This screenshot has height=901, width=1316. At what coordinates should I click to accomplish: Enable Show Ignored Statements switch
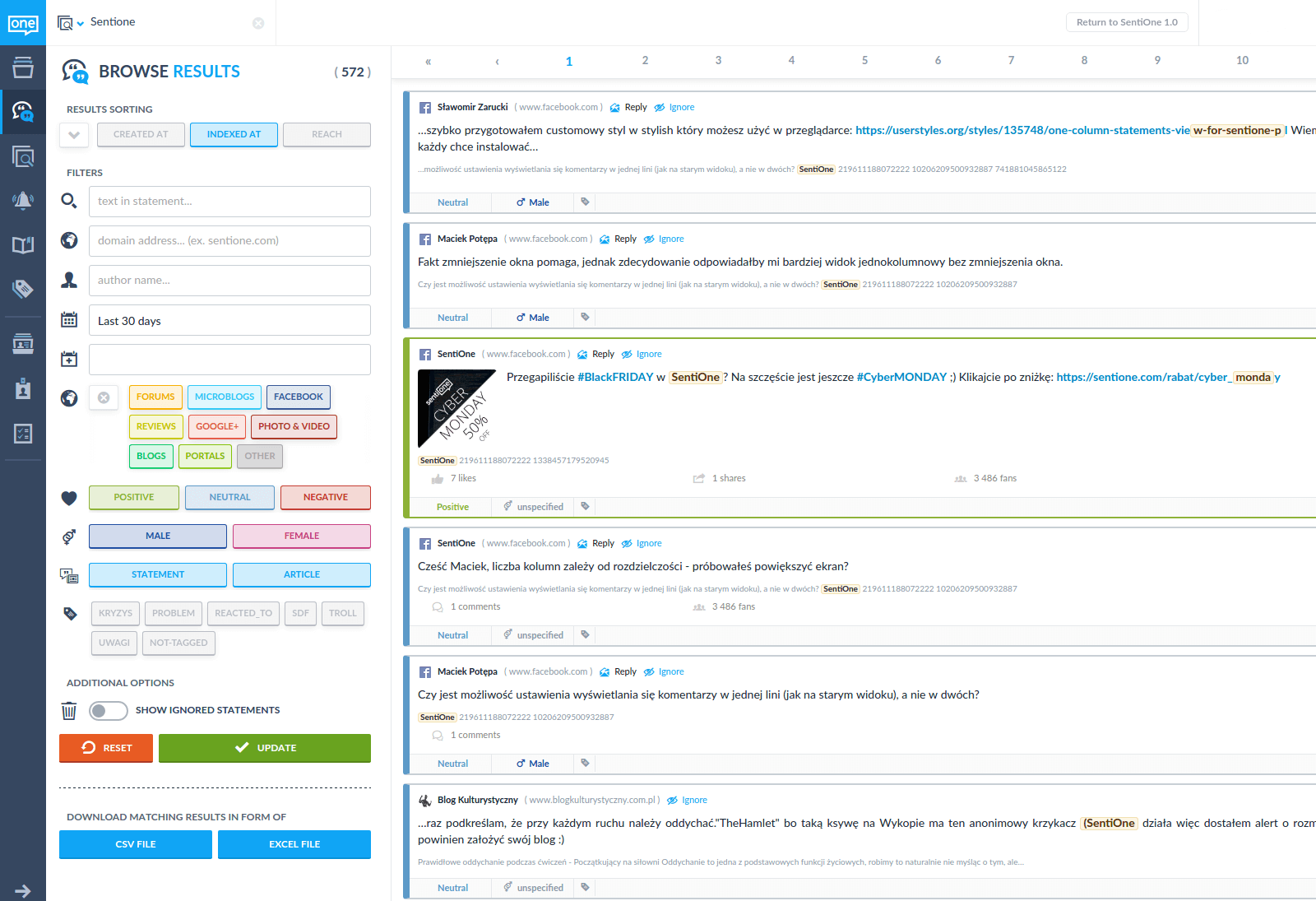pyautogui.click(x=109, y=710)
